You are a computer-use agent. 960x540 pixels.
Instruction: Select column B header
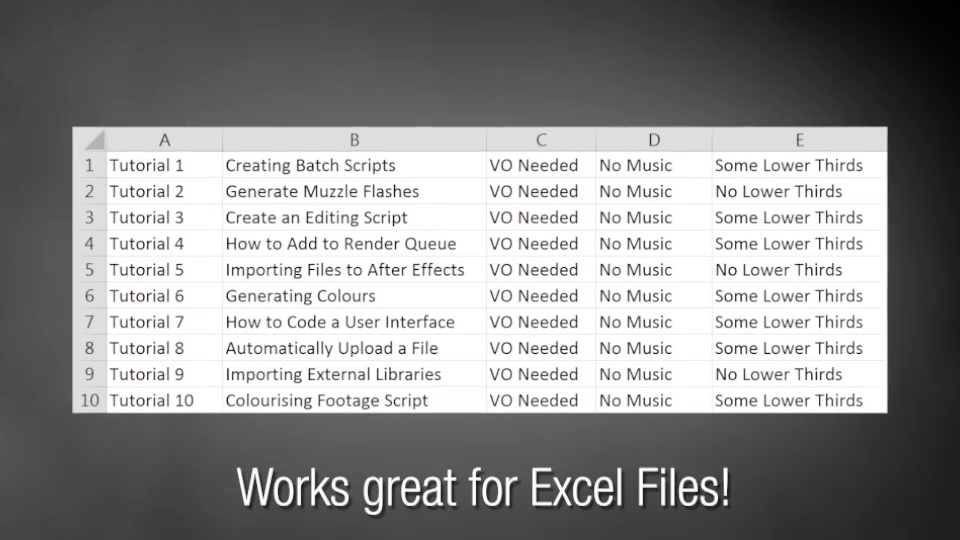point(354,140)
